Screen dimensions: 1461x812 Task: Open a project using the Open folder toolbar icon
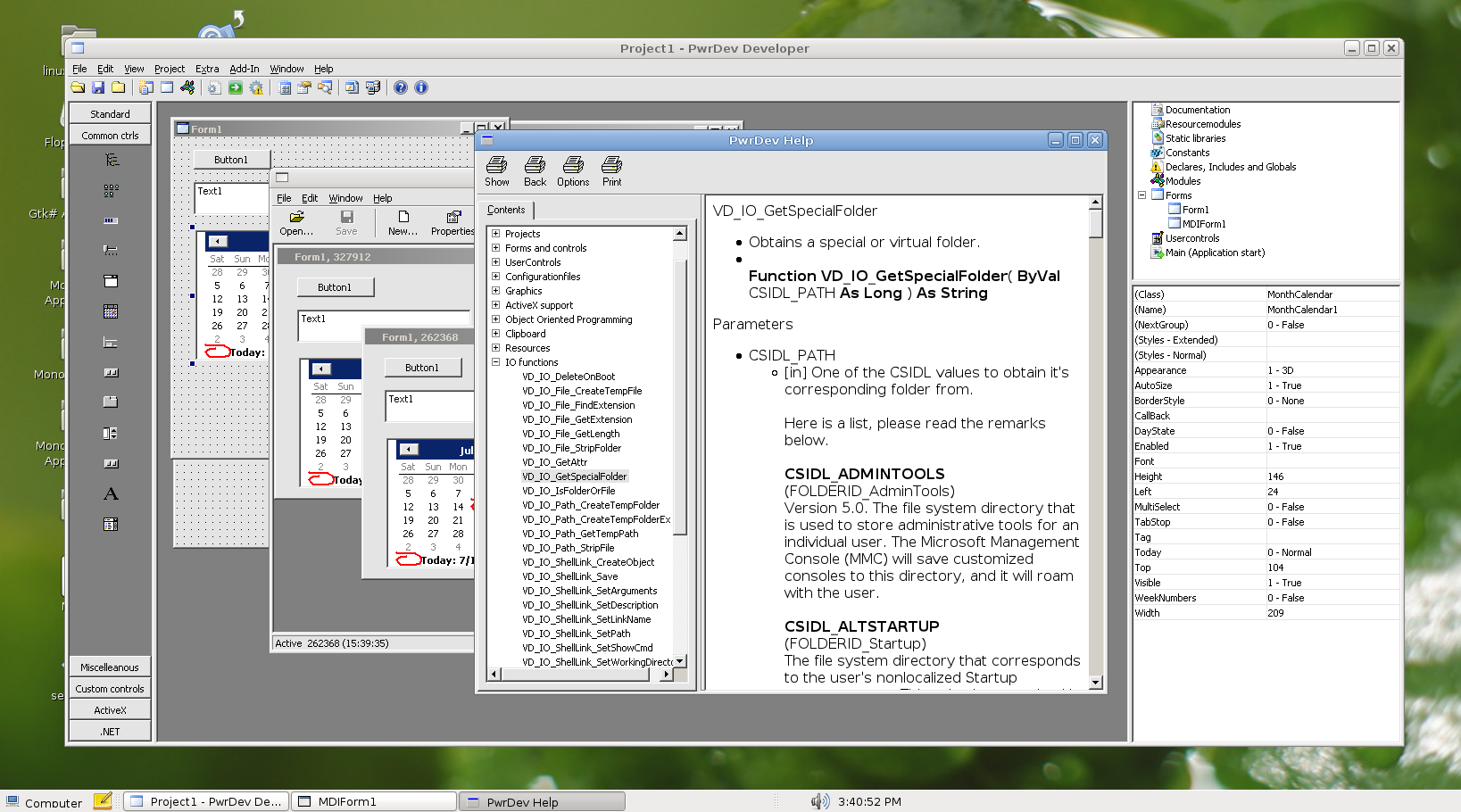pos(78,87)
